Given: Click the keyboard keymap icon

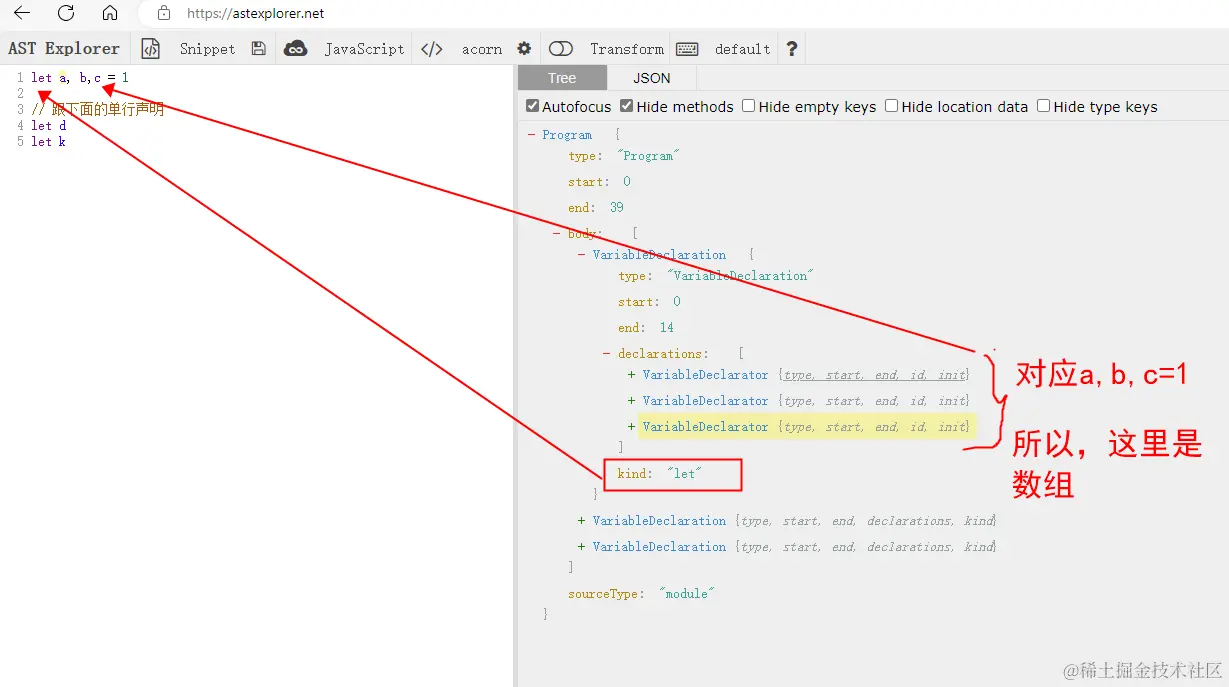Looking at the screenshot, I should (x=687, y=48).
